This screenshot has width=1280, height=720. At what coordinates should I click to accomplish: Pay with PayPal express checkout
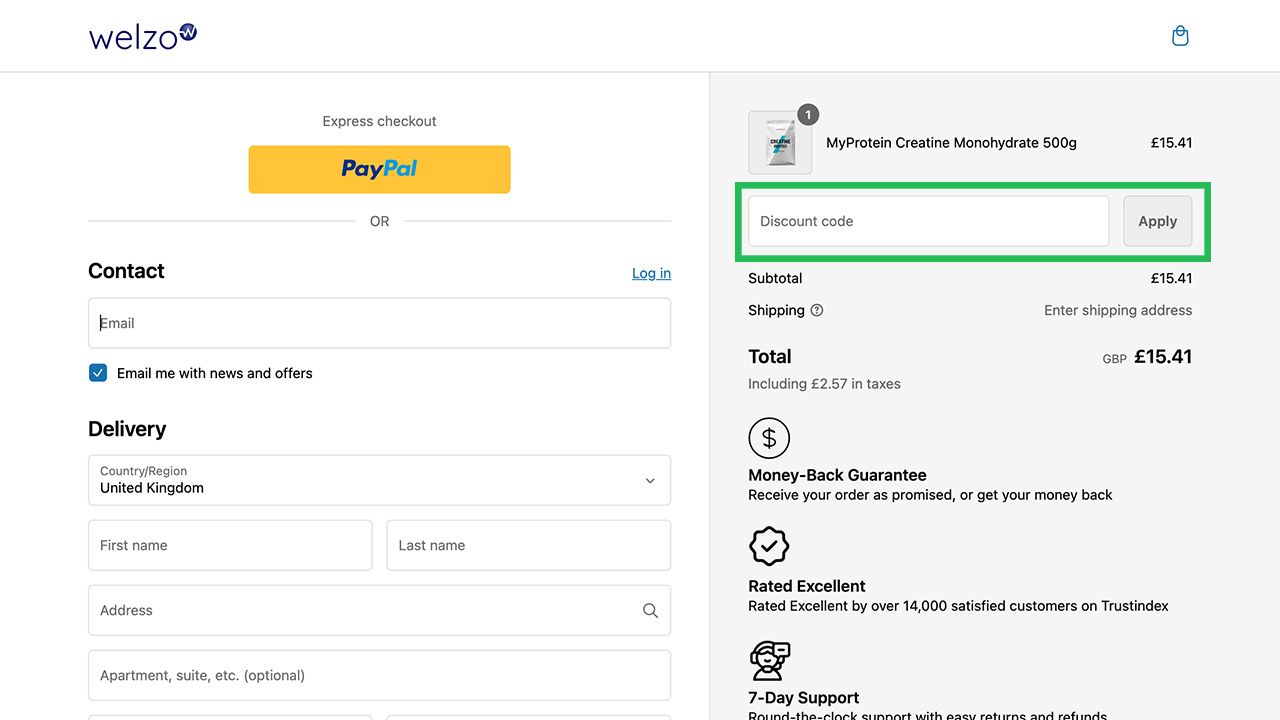(x=379, y=169)
